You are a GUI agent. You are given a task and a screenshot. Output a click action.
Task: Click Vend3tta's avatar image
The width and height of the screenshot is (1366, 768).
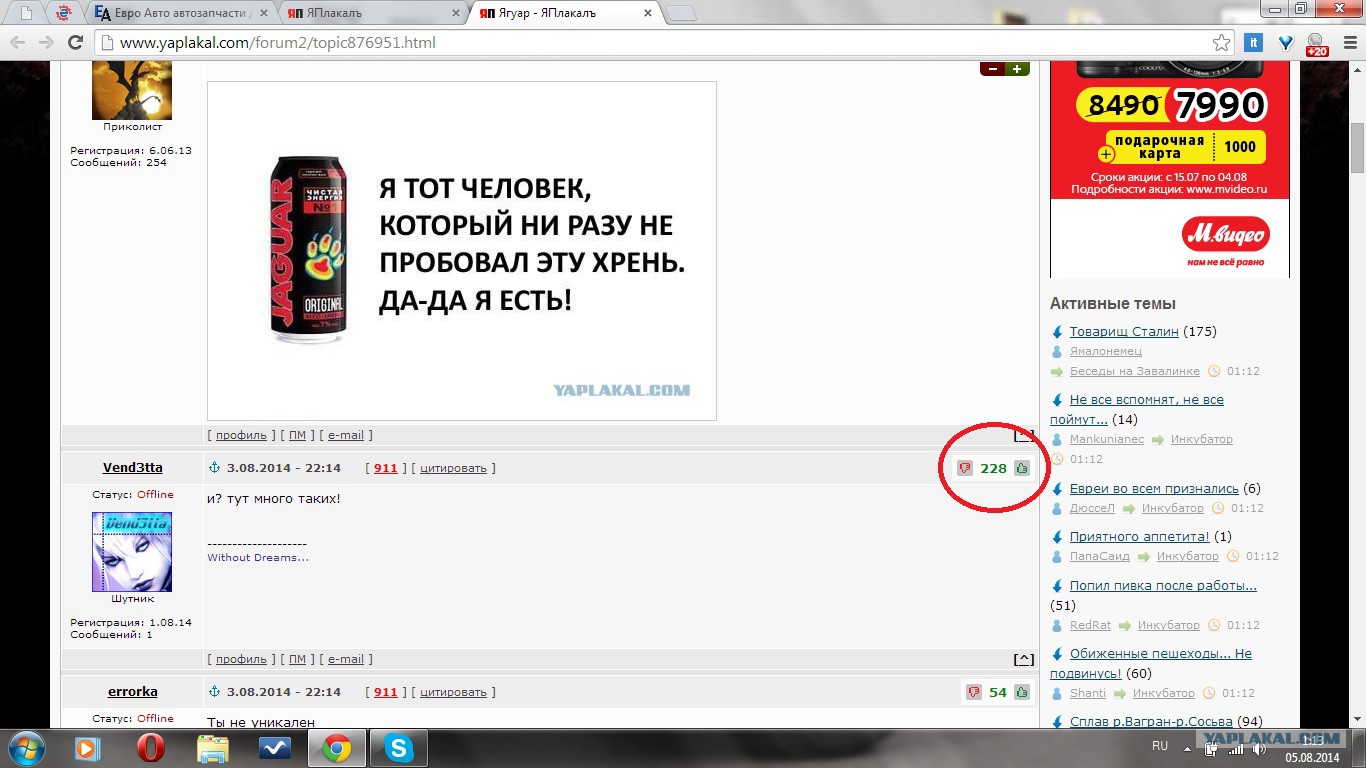tap(132, 551)
